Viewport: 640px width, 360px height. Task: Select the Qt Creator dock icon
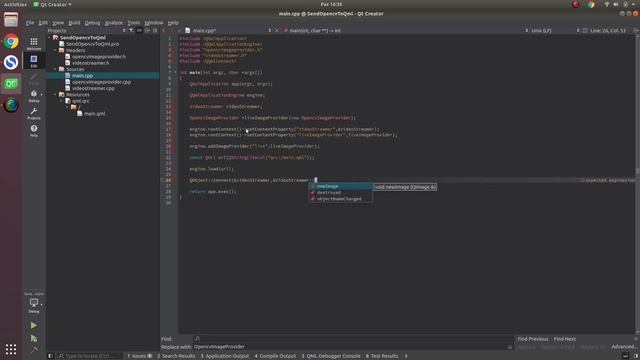11,84
